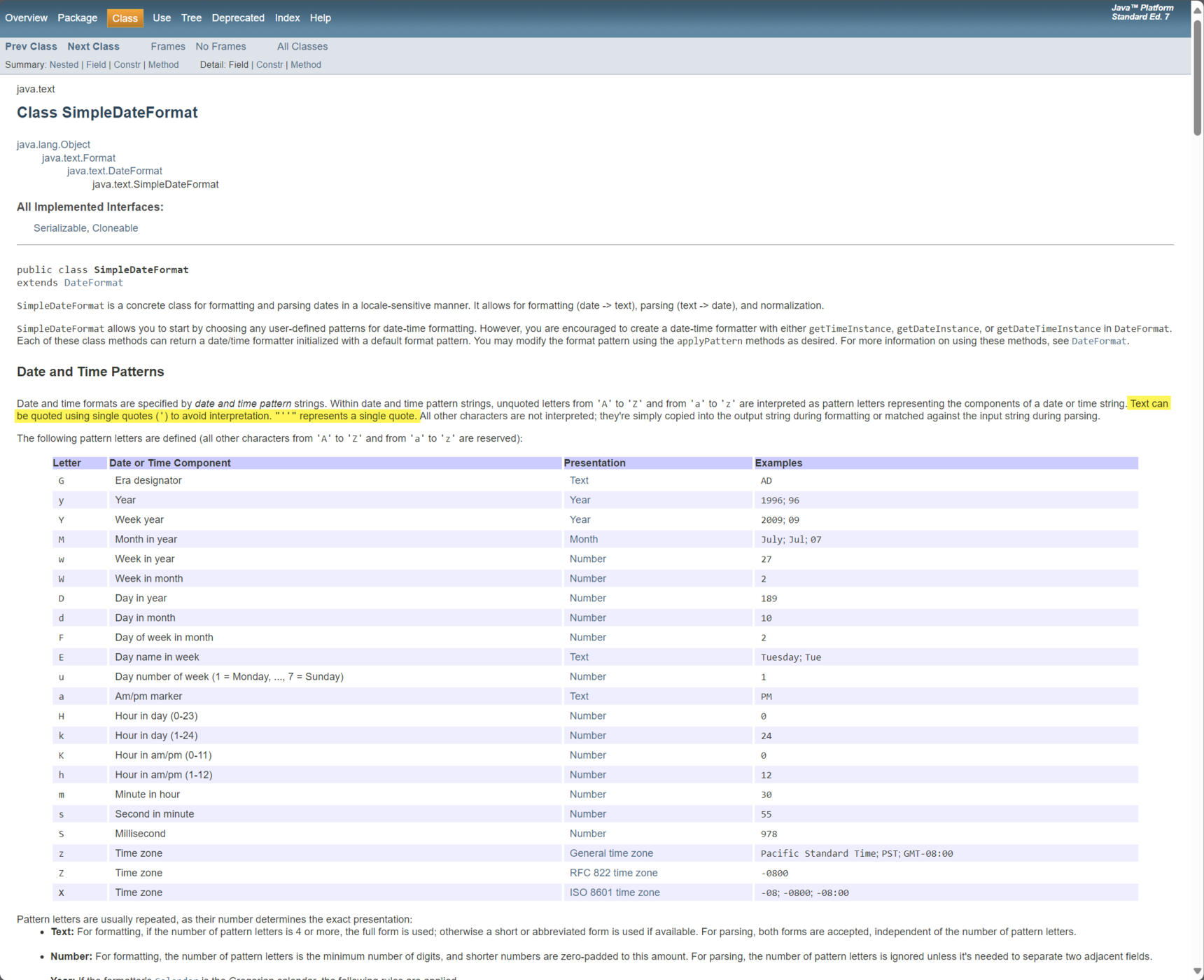The image size is (1204, 980).
Task: Click the 'Pacific Standard Time' example cell
Action: tap(946, 853)
